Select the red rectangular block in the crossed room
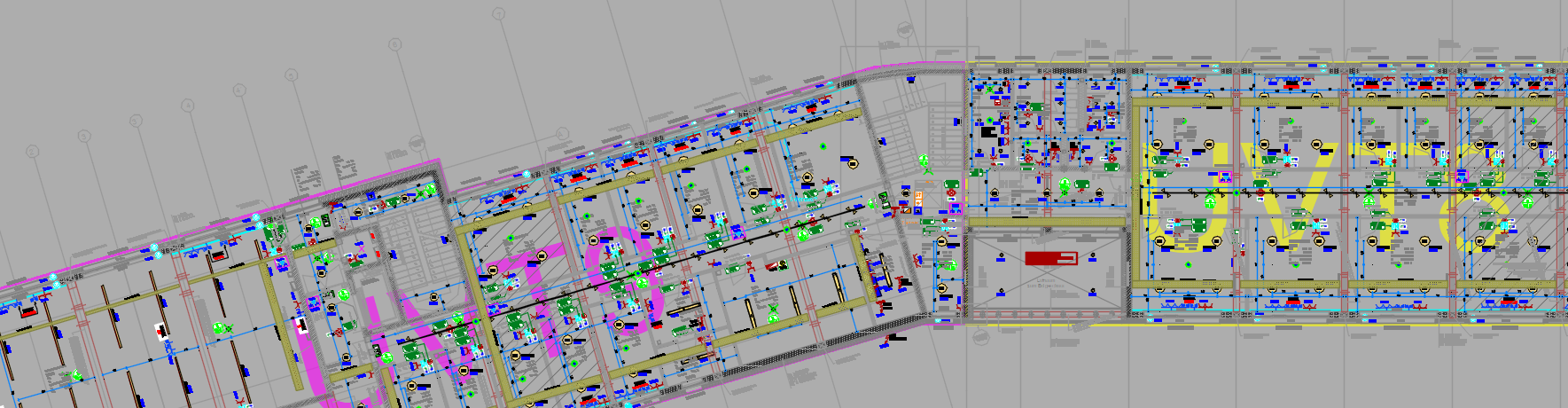The height and width of the screenshot is (408, 1568). (x=1050, y=258)
